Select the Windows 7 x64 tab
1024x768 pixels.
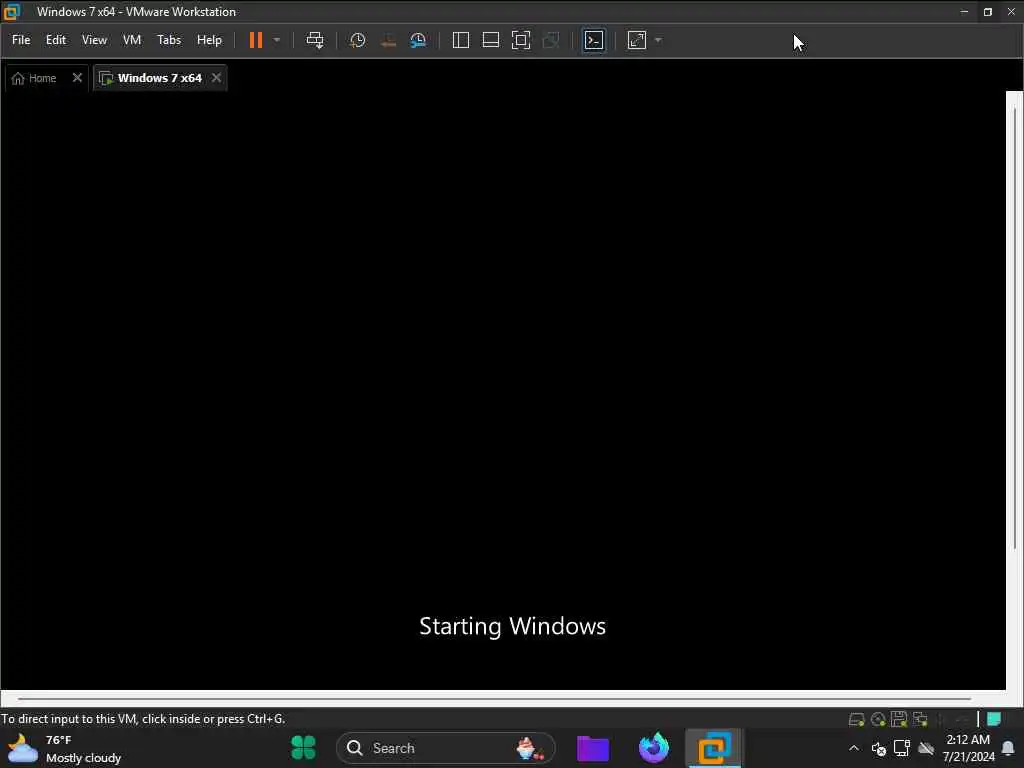click(x=152, y=78)
